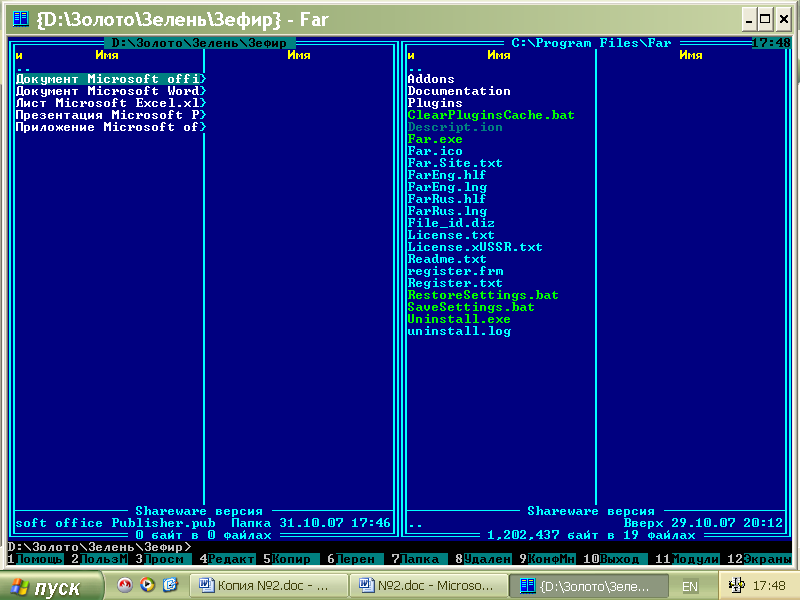Click left panel path title D:\Золото\Зелень\Зефир

coord(199,43)
